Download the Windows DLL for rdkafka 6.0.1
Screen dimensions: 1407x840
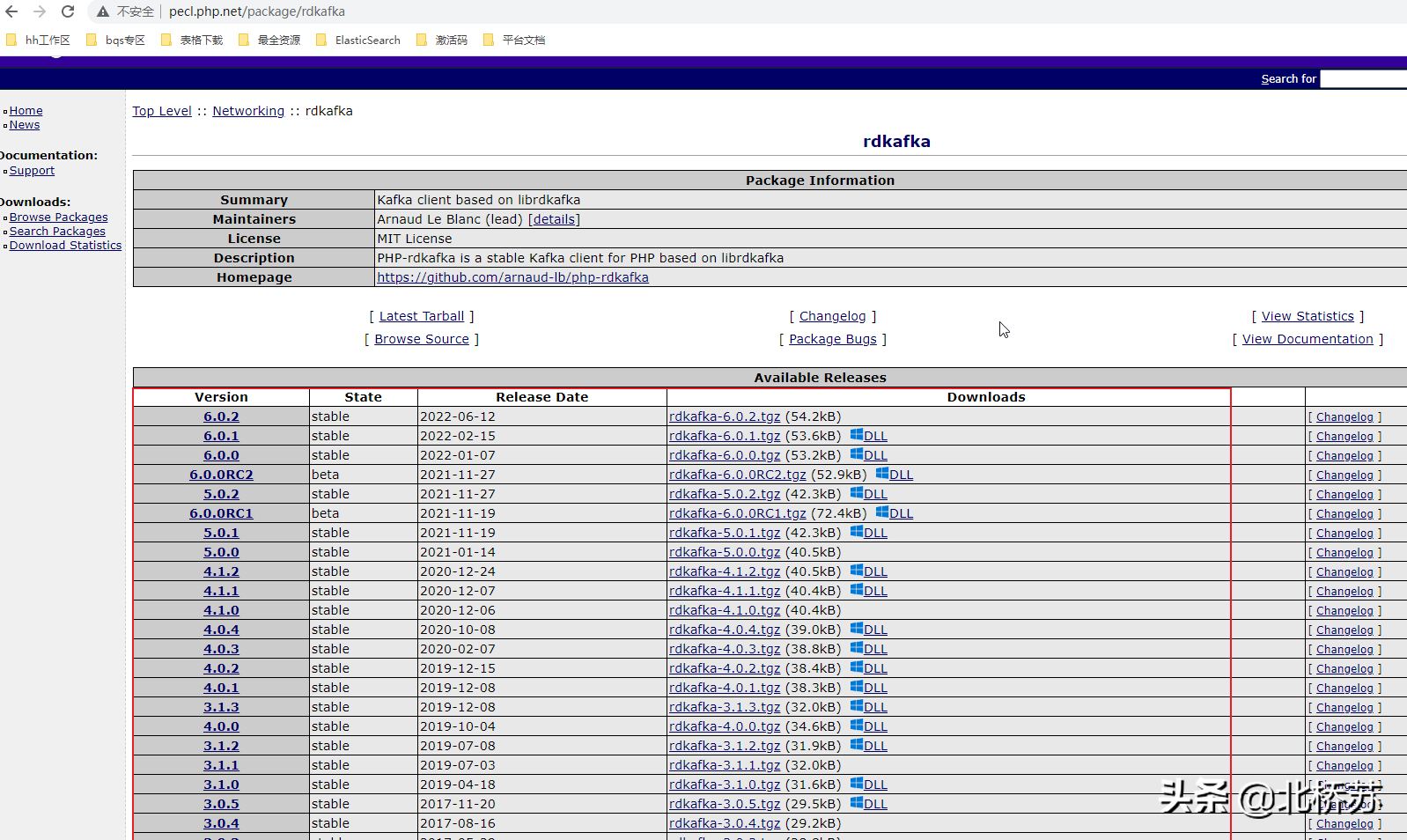coord(869,436)
